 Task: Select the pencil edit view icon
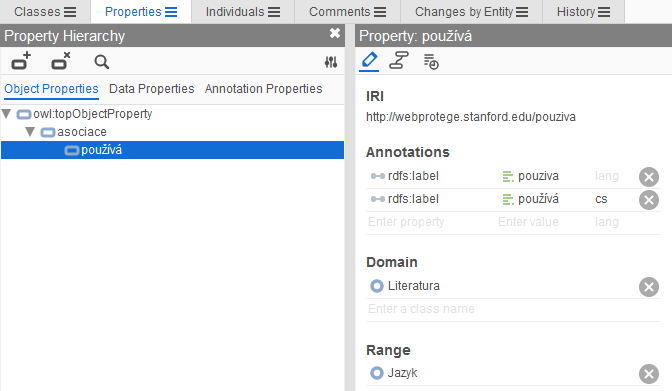(369, 60)
